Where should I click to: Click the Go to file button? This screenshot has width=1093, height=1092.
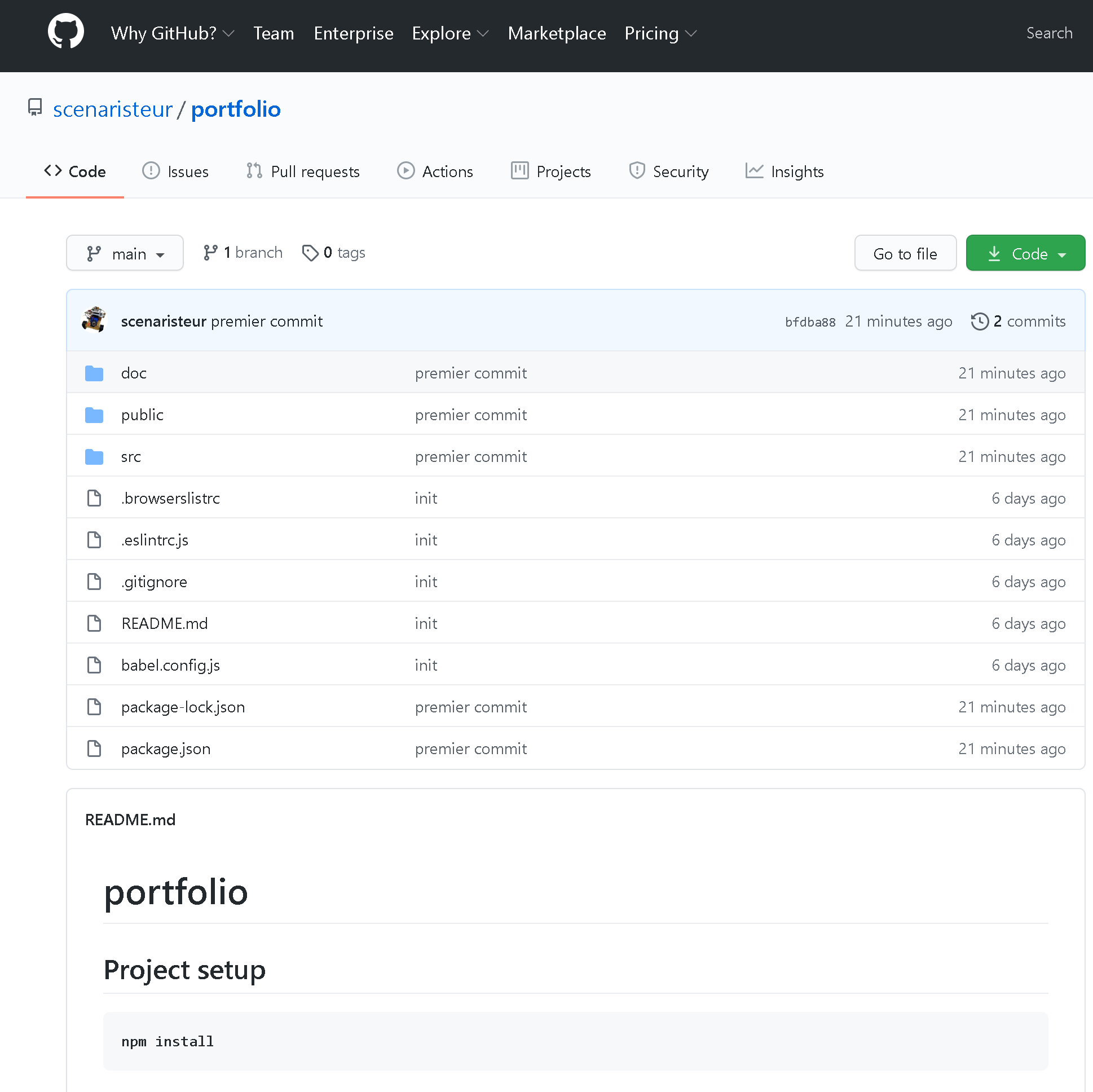pos(905,253)
